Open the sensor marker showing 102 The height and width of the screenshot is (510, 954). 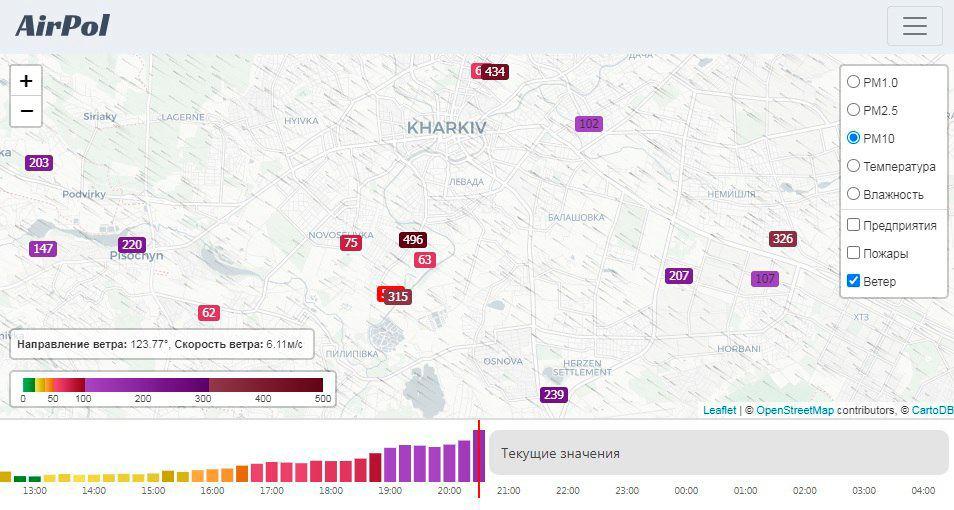tap(589, 124)
